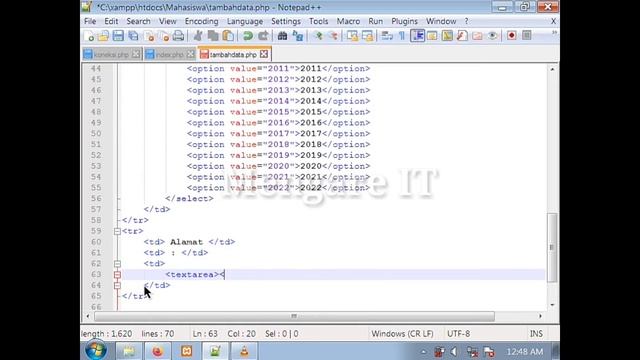Click the UTF-8 encoding status field
The image size is (640, 360).
pos(458,334)
